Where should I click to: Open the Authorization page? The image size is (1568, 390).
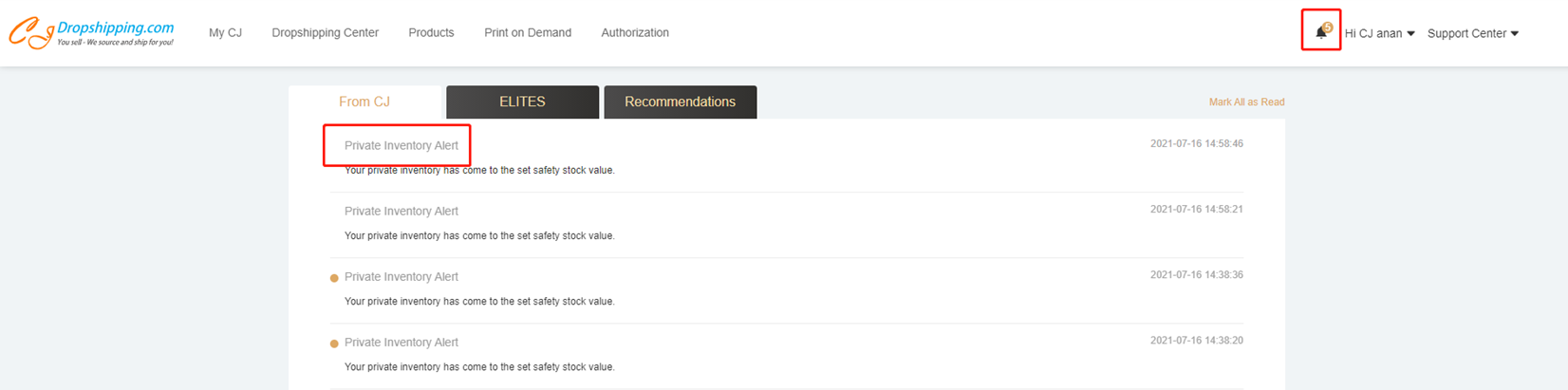(x=635, y=32)
